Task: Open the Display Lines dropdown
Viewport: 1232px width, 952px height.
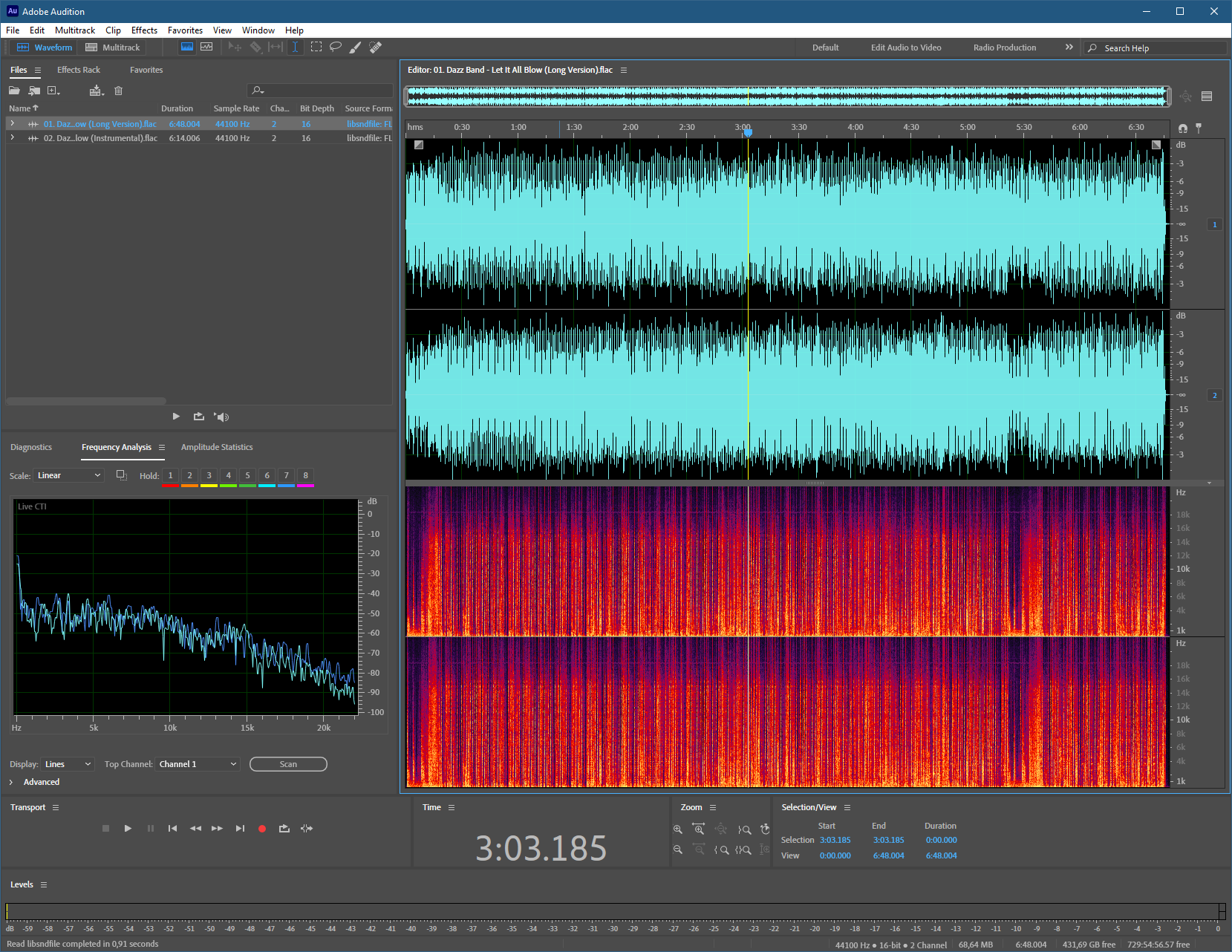Action: tap(68, 764)
